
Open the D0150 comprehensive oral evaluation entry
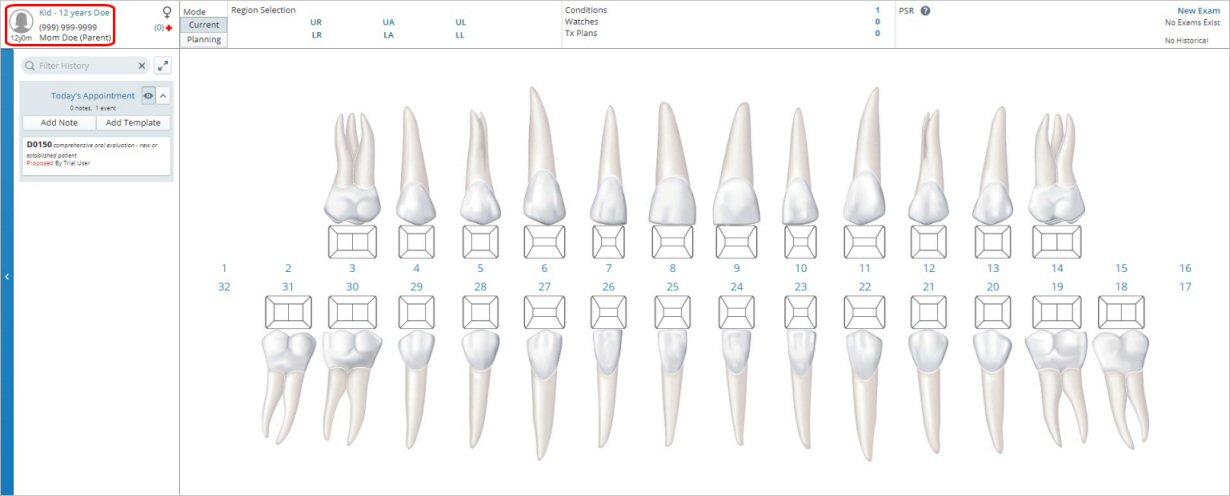pyautogui.click(x=96, y=153)
